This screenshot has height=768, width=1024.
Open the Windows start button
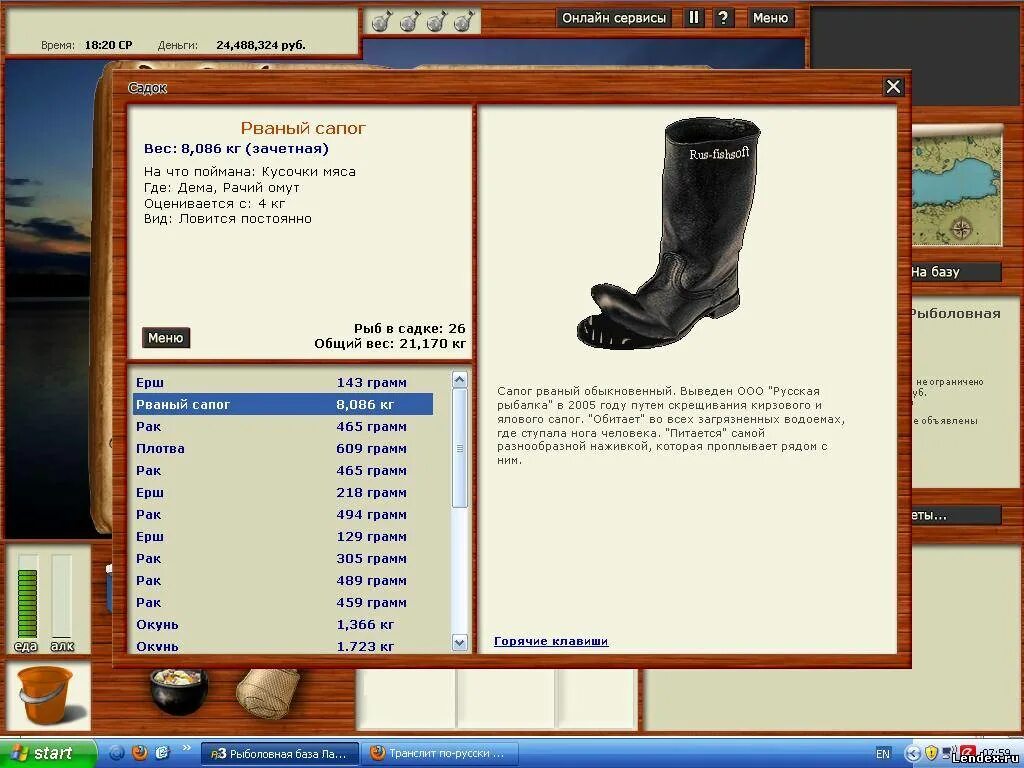point(47,753)
